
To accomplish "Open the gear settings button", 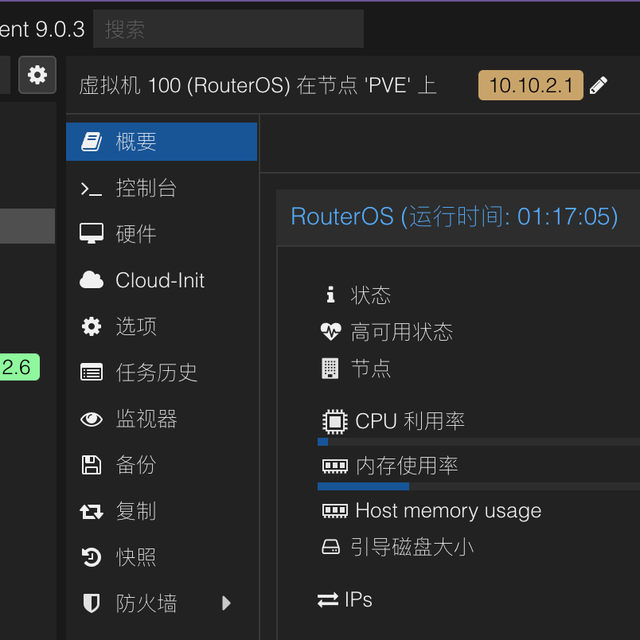I will (37, 75).
